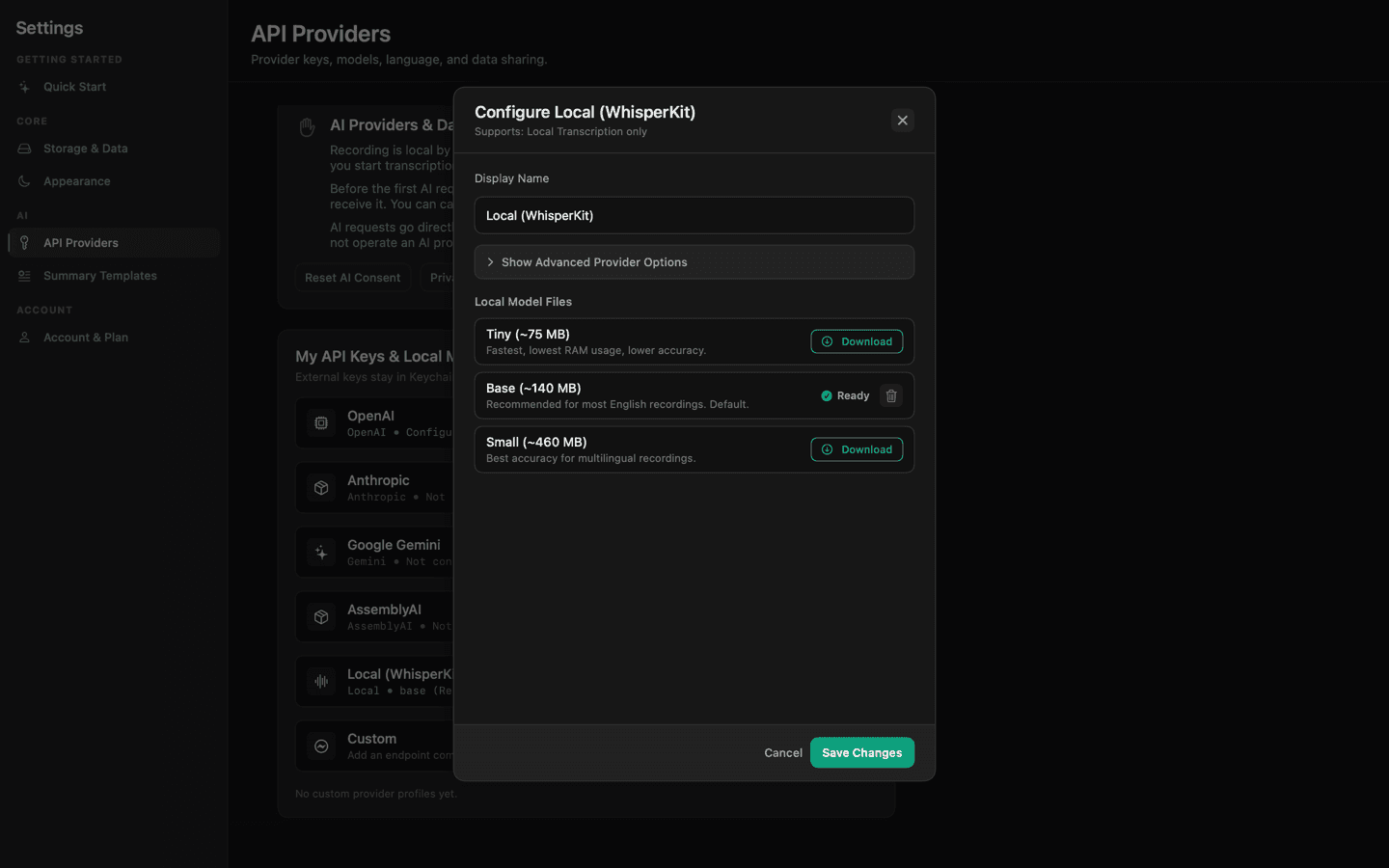This screenshot has height=868, width=1389.
Task: Open Account & Plan settings
Action: [114, 338]
